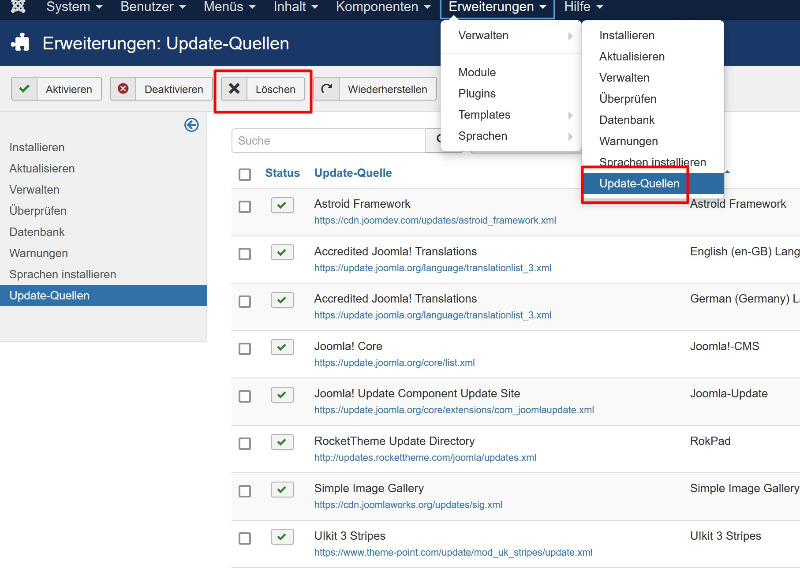Click the Aktivieren button

tap(57, 89)
